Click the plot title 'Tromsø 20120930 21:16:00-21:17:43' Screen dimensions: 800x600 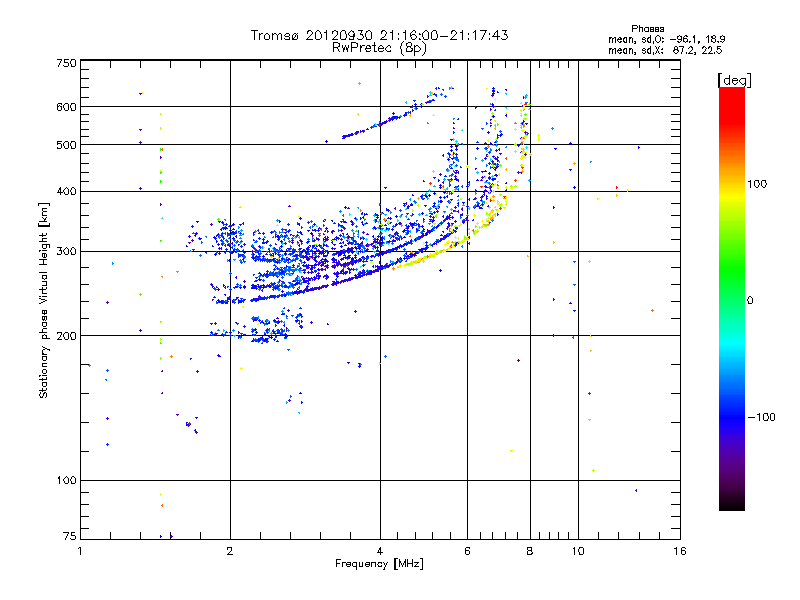click(379, 35)
